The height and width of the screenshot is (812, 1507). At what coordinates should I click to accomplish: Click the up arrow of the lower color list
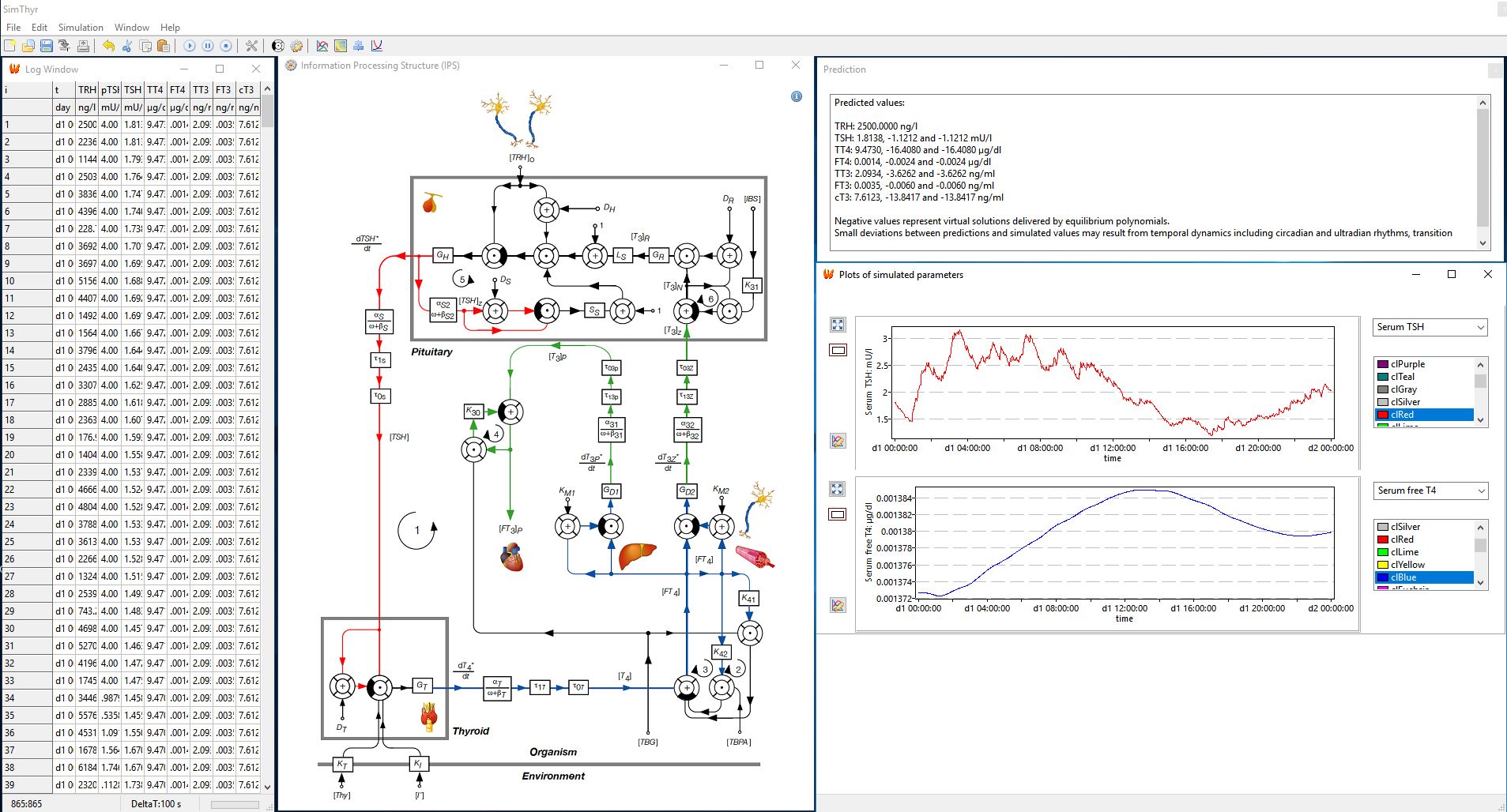pos(1481,528)
